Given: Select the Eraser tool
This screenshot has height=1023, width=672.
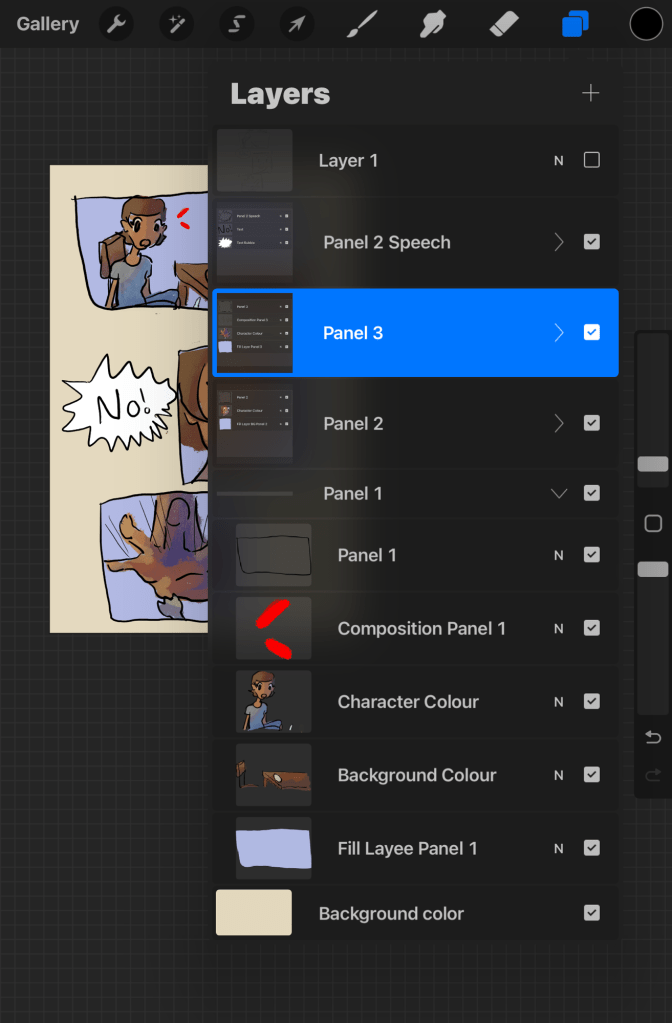Looking at the screenshot, I should 503,24.
